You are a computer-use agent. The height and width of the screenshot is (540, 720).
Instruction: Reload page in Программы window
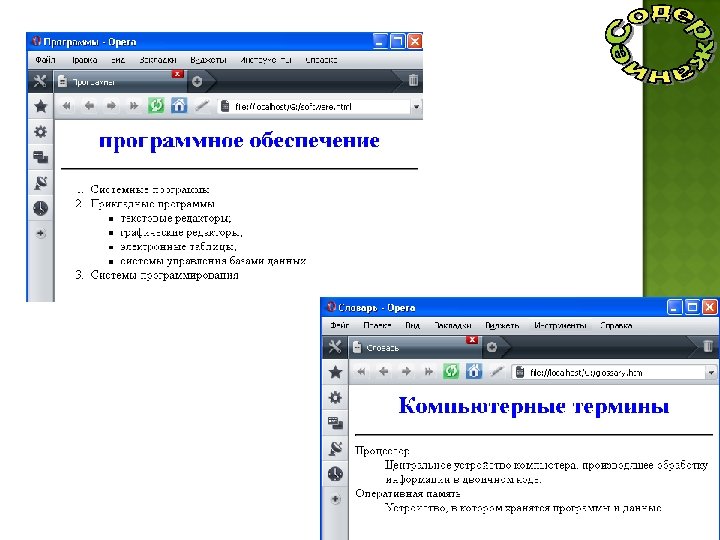[156, 106]
